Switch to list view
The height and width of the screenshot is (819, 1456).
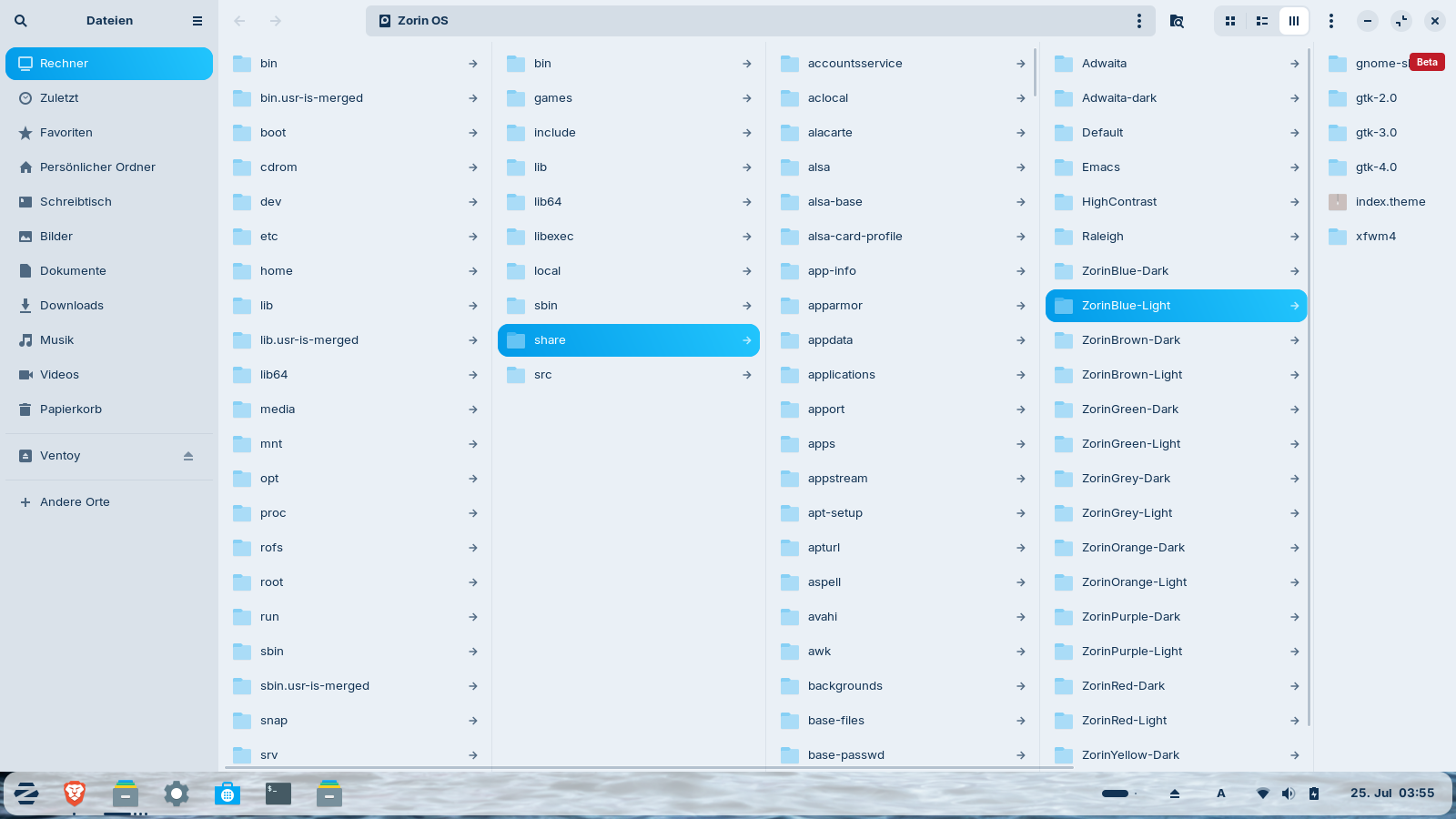tap(1262, 21)
